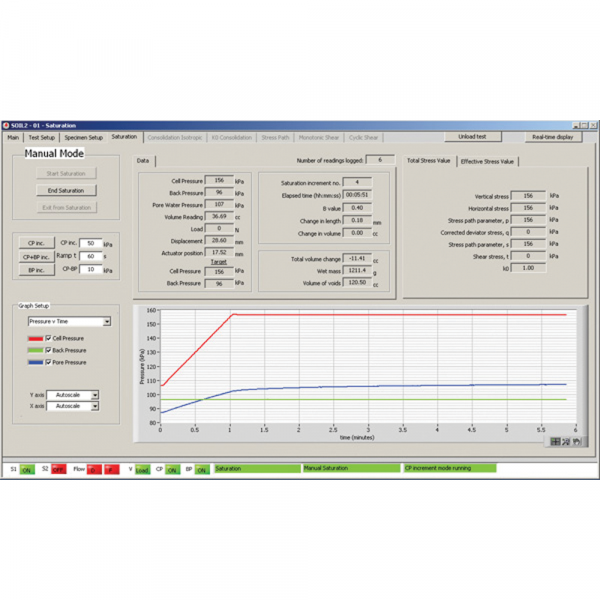Disable the Pore Pressure plot checkbox
Viewport: 600px width, 600px height.
pyautogui.click(x=49, y=362)
